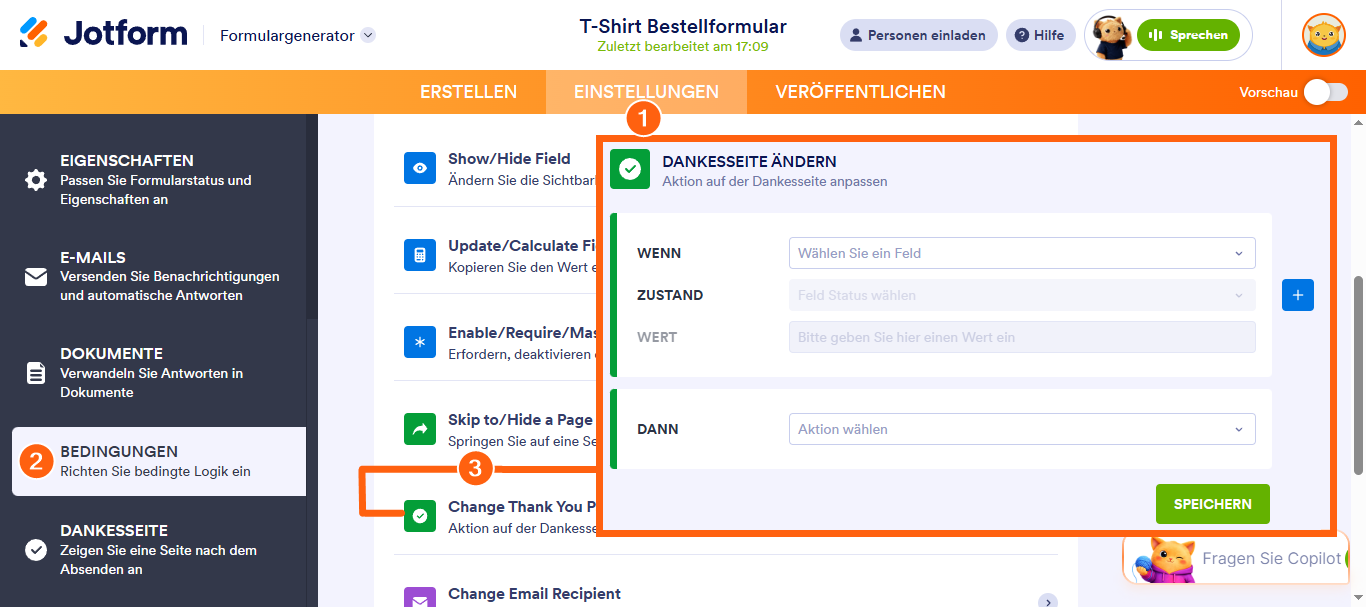The width and height of the screenshot is (1366, 607).
Task: Click the green Sprechen button
Action: [x=1188, y=35]
